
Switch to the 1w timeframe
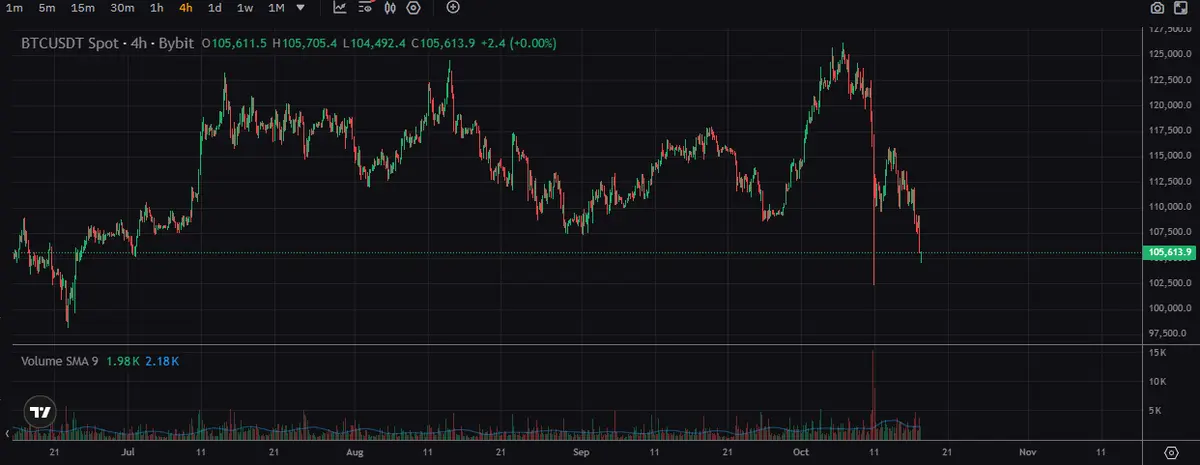pos(245,8)
